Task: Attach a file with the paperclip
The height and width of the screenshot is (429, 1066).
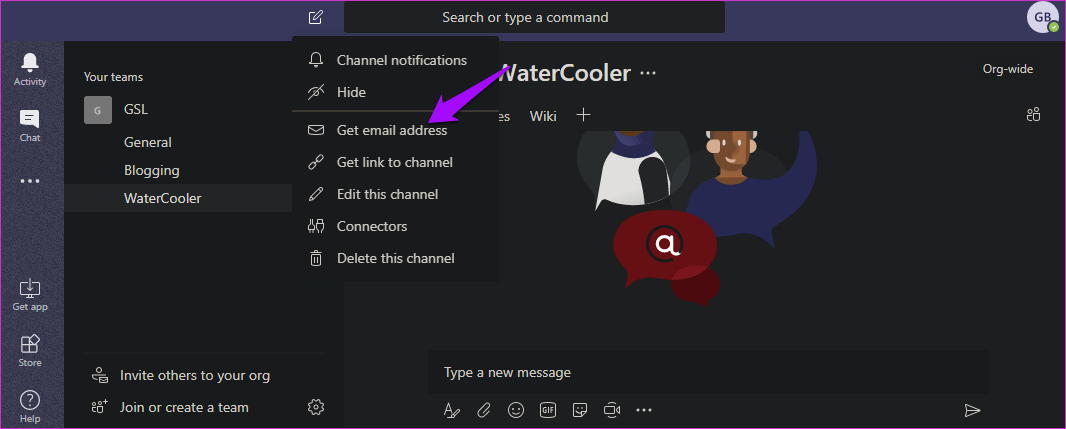Action: point(483,409)
